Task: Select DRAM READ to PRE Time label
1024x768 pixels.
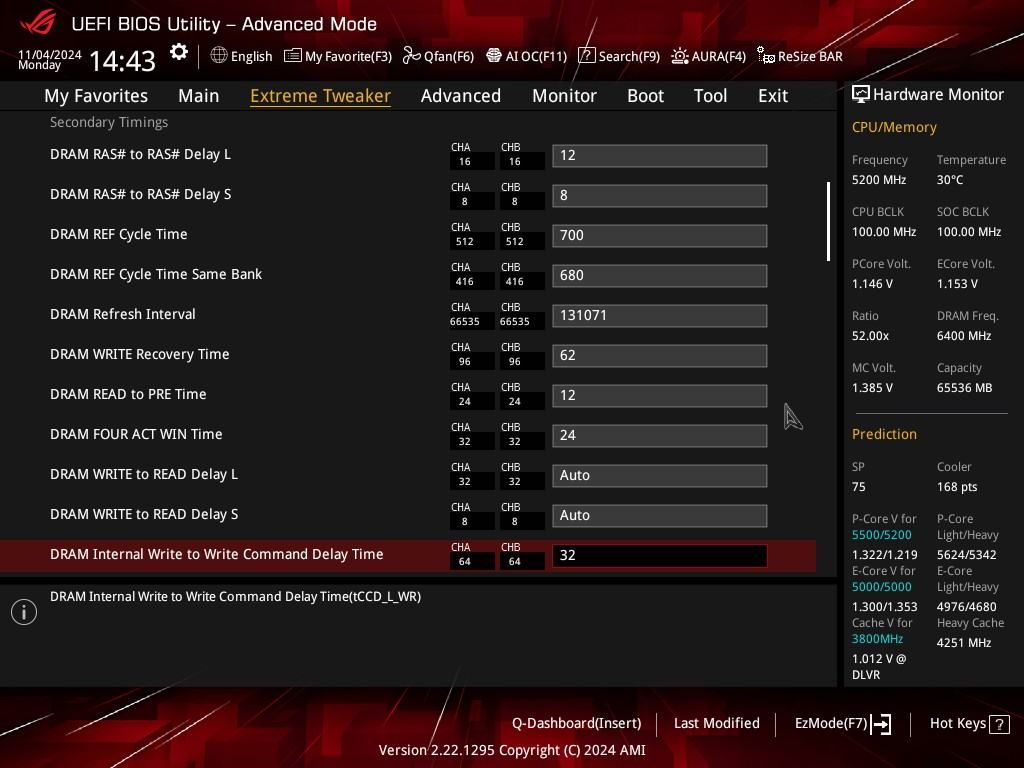Action: pos(128,394)
